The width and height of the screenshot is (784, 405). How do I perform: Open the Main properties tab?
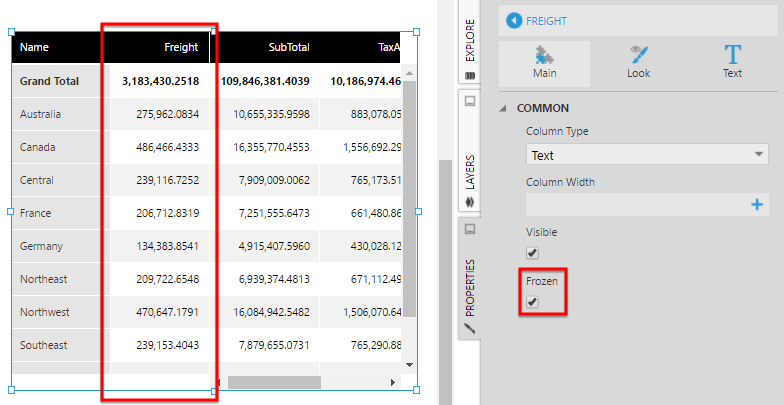544,64
